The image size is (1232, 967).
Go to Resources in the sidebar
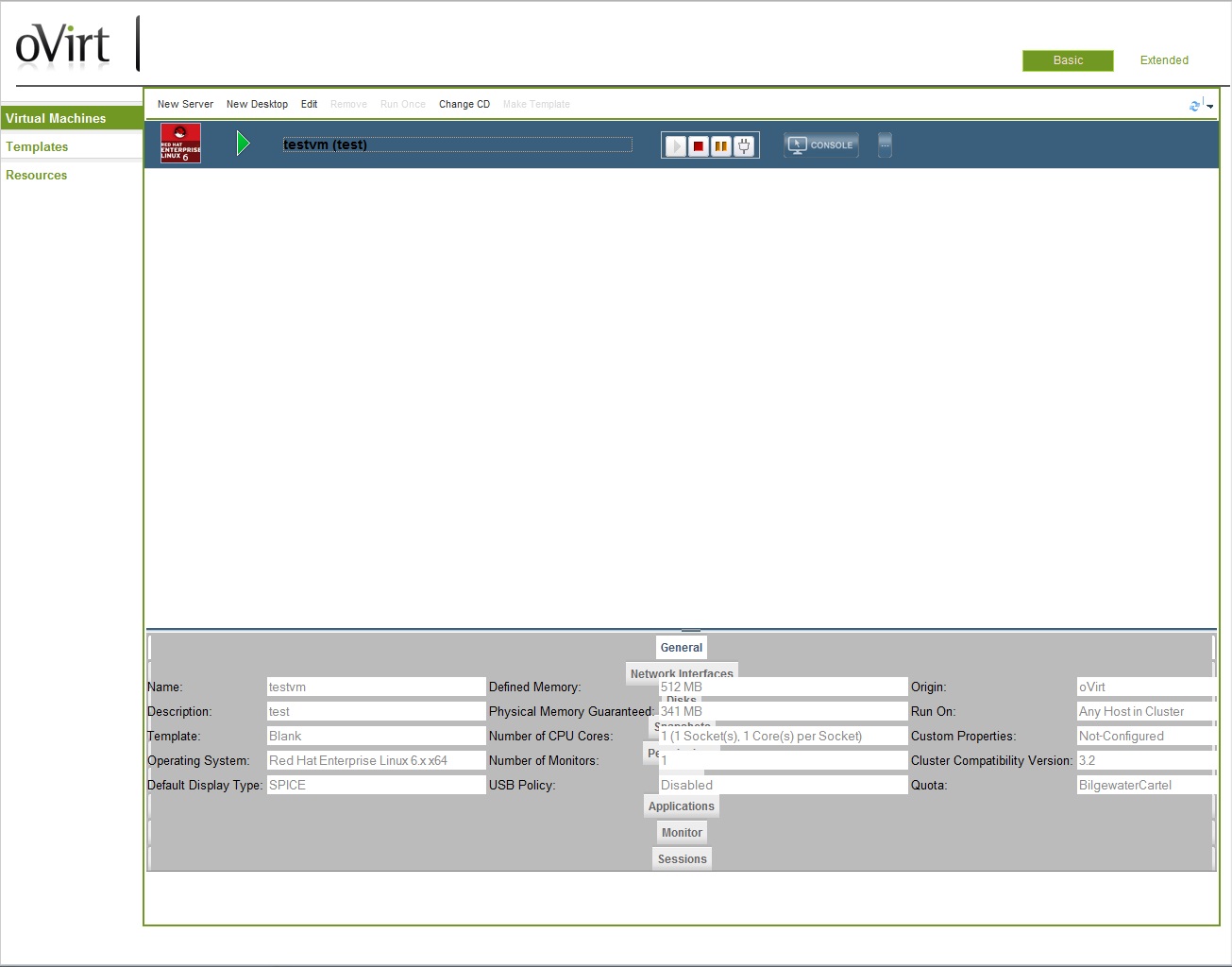(x=37, y=175)
